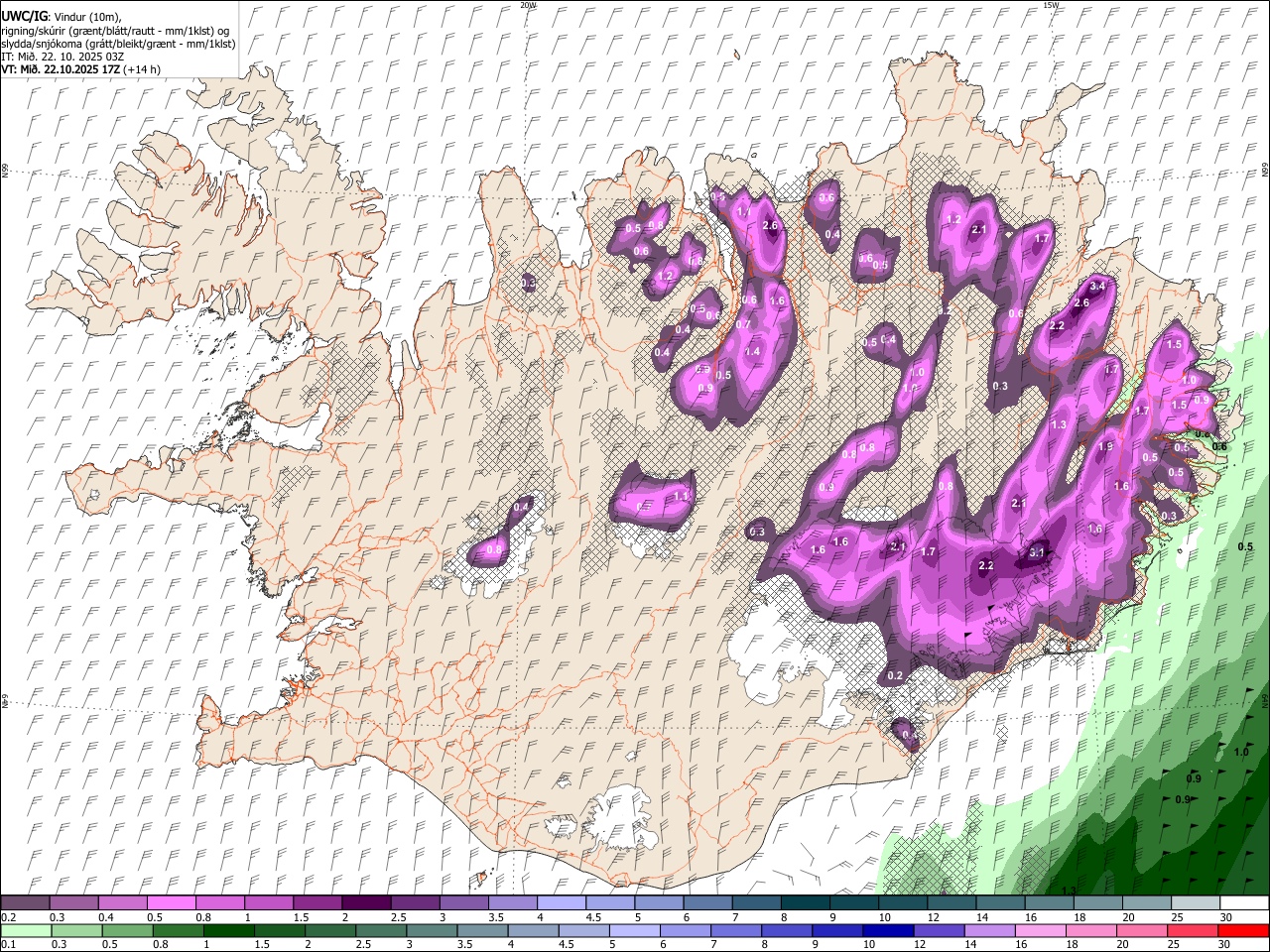Click the '30' label in top legend row
1270x952 pixels.
point(1226,917)
